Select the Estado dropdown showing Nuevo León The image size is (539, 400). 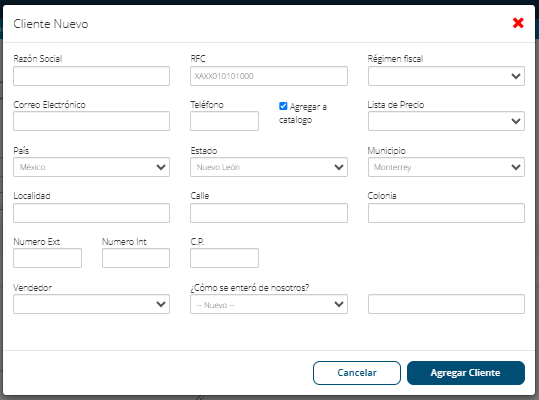269,167
